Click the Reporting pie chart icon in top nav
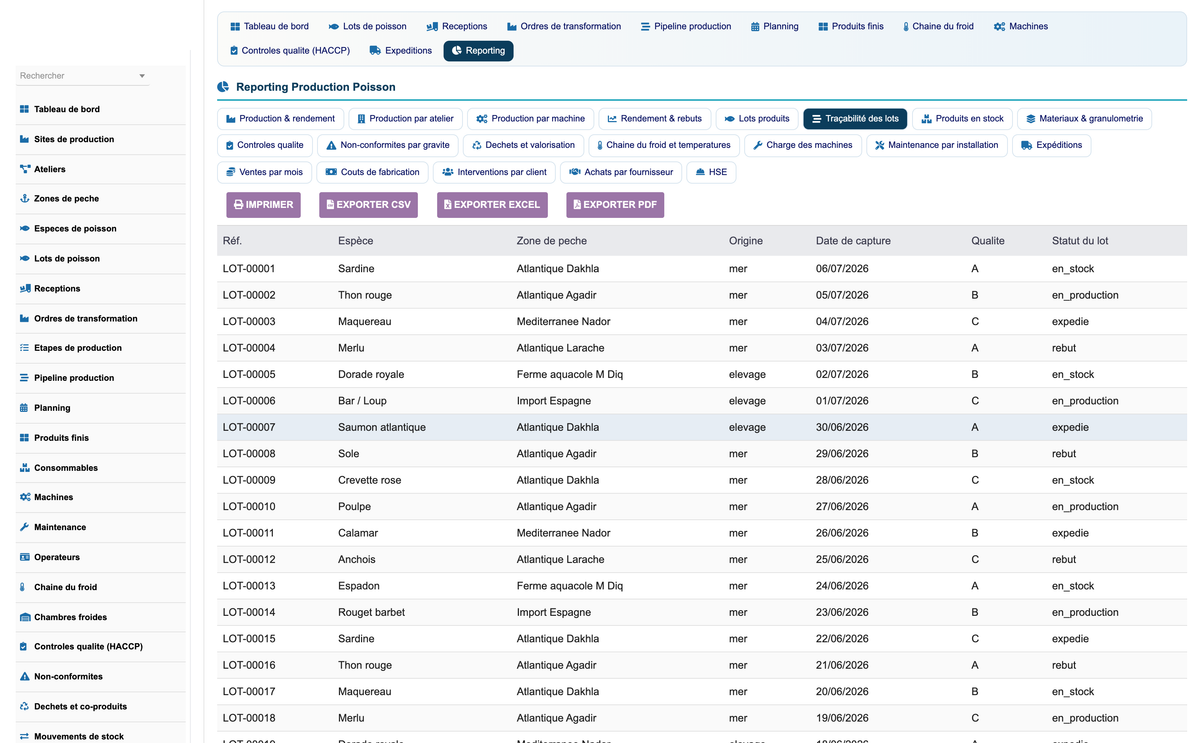Image resolution: width=1200 pixels, height=743 pixels. pyautogui.click(x=457, y=50)
